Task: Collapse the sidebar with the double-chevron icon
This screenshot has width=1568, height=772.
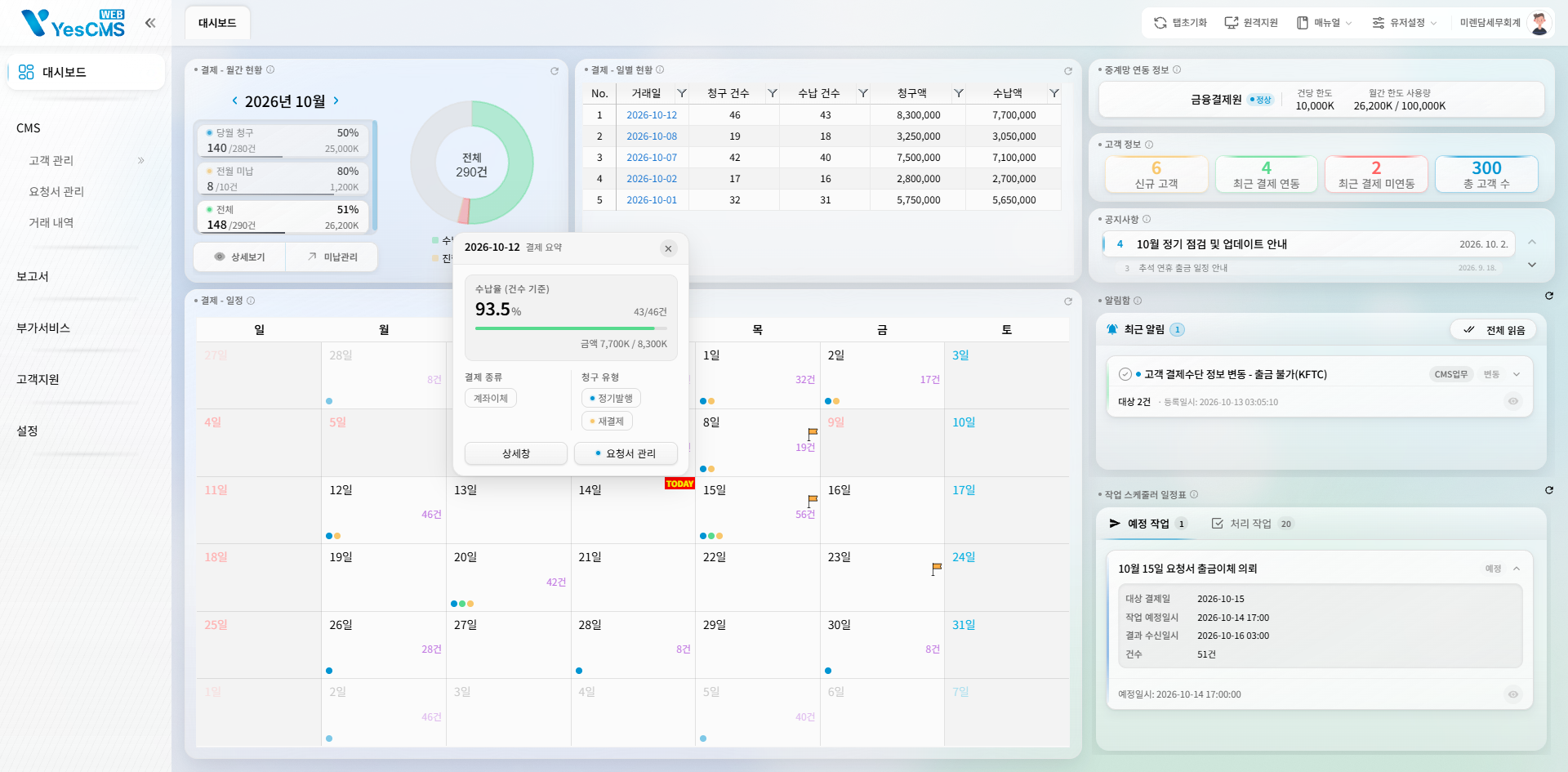Action: click(x=150, y=23)
